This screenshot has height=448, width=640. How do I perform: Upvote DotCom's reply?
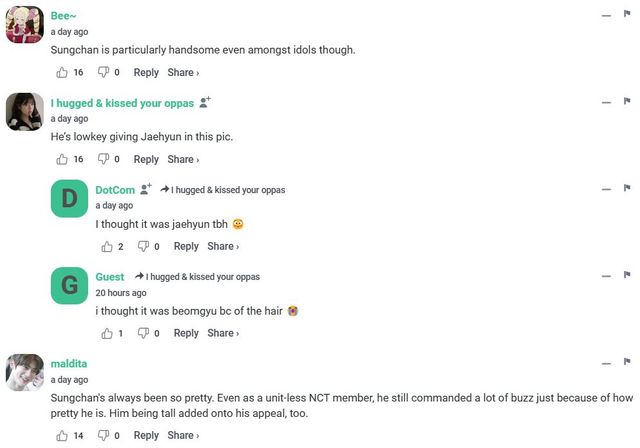(107, 246)
